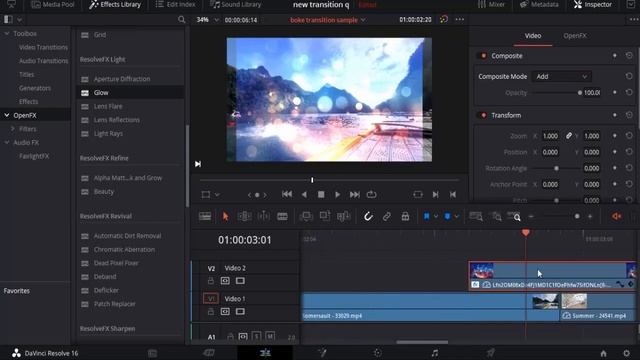
Task: Lock the Video 2 track
Action: 211,281
